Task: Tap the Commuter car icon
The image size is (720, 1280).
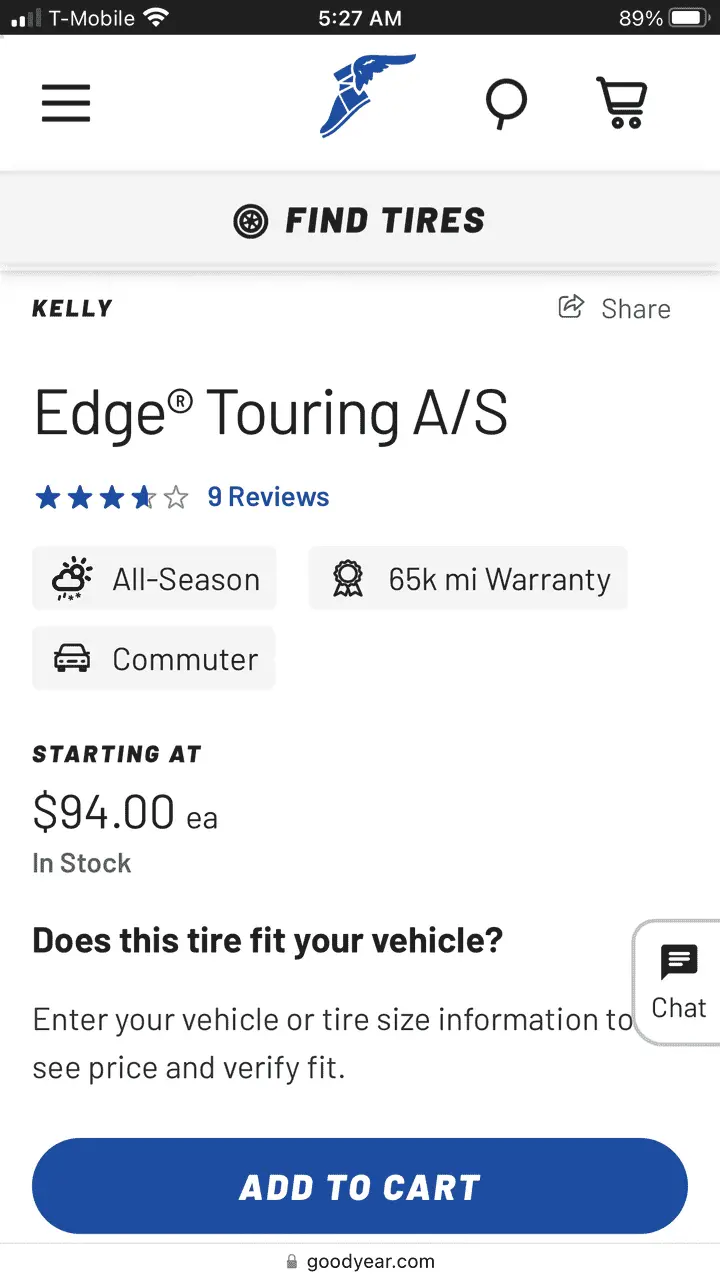Action: click(x=72, y=659)
